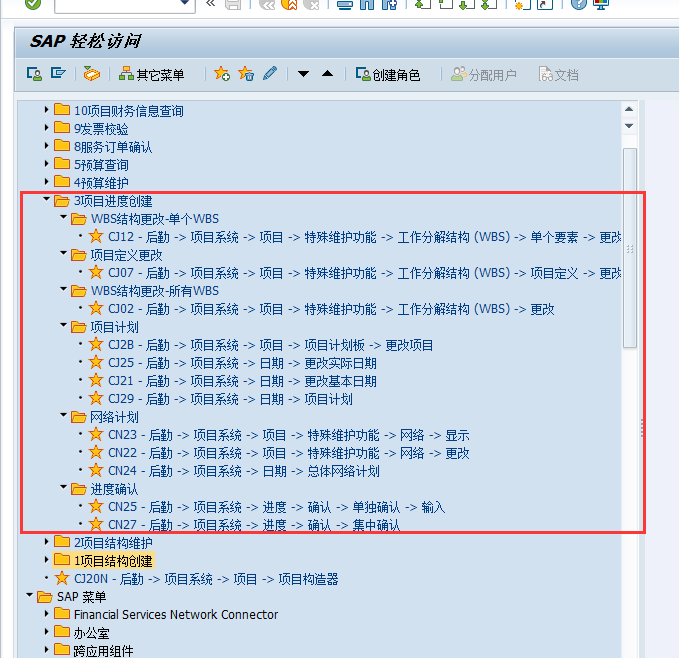
Task: Click the Find binoculars icon
Action: [367, 4]
